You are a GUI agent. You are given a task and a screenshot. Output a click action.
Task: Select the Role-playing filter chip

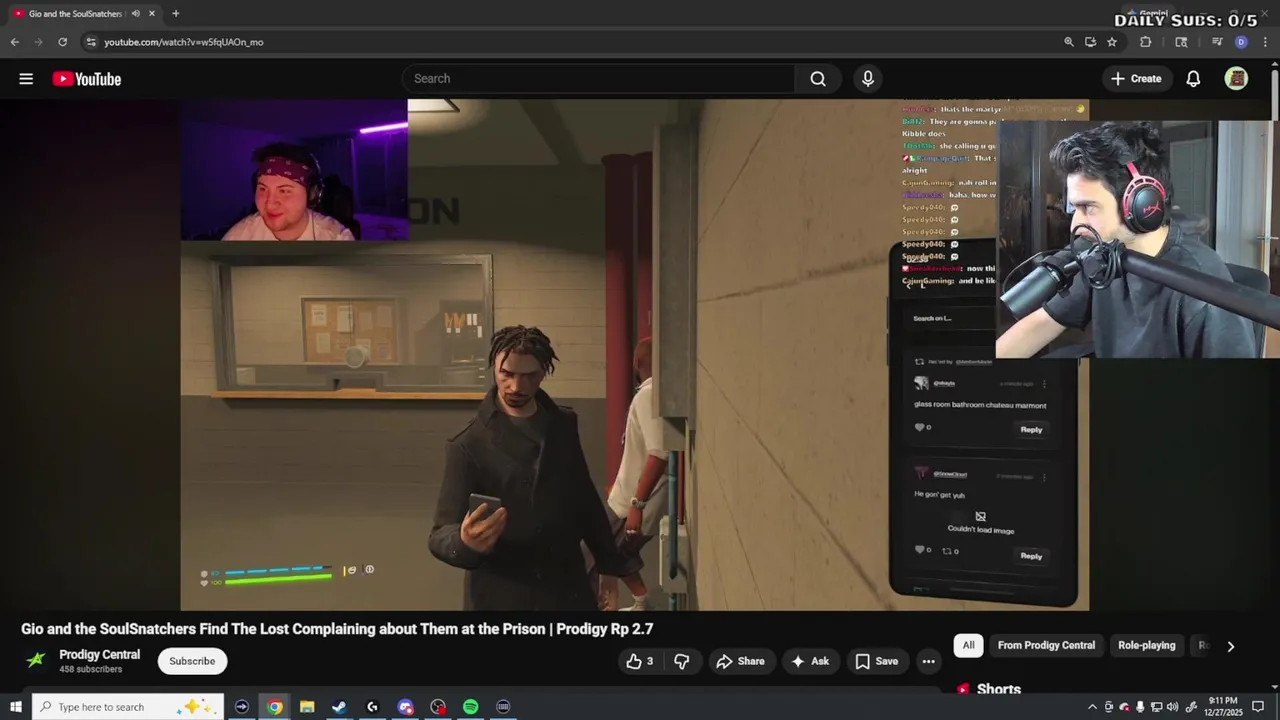coord(1147,645)
